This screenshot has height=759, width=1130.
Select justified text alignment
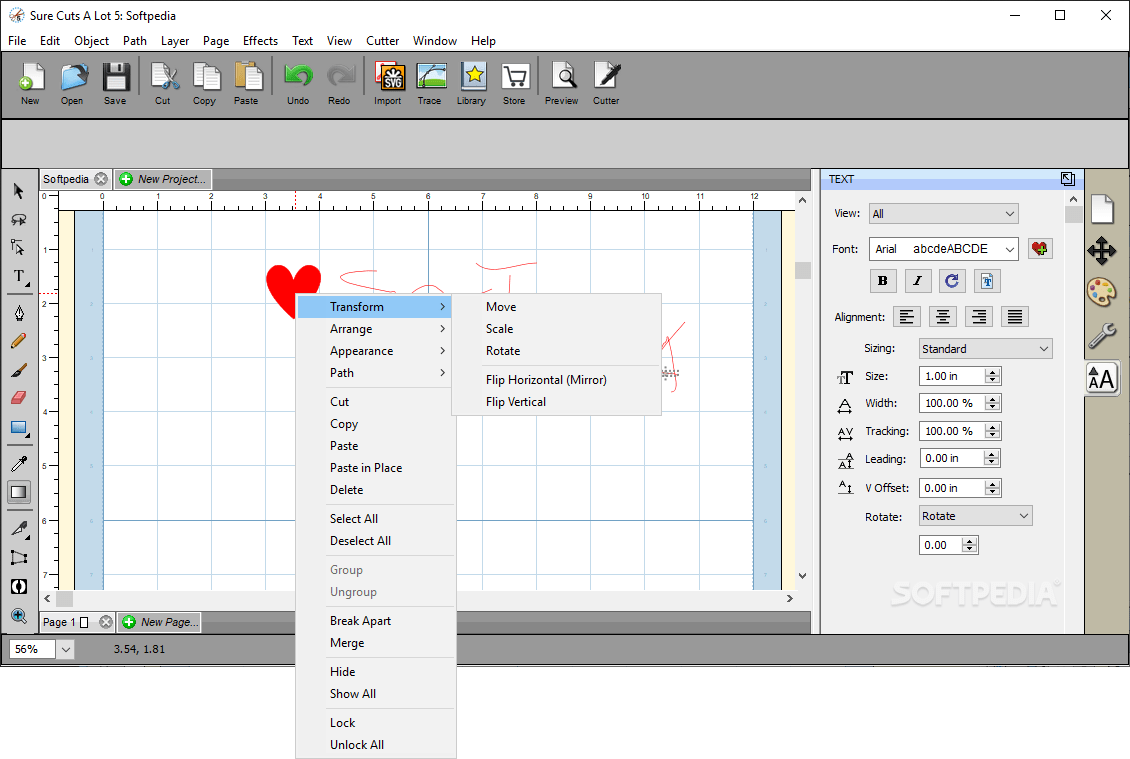pyautogui.click(x=1015, y=316)
